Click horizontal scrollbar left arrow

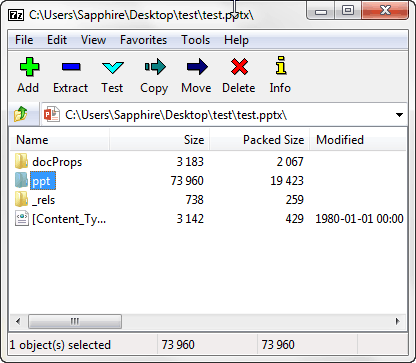tap(18, 321)
